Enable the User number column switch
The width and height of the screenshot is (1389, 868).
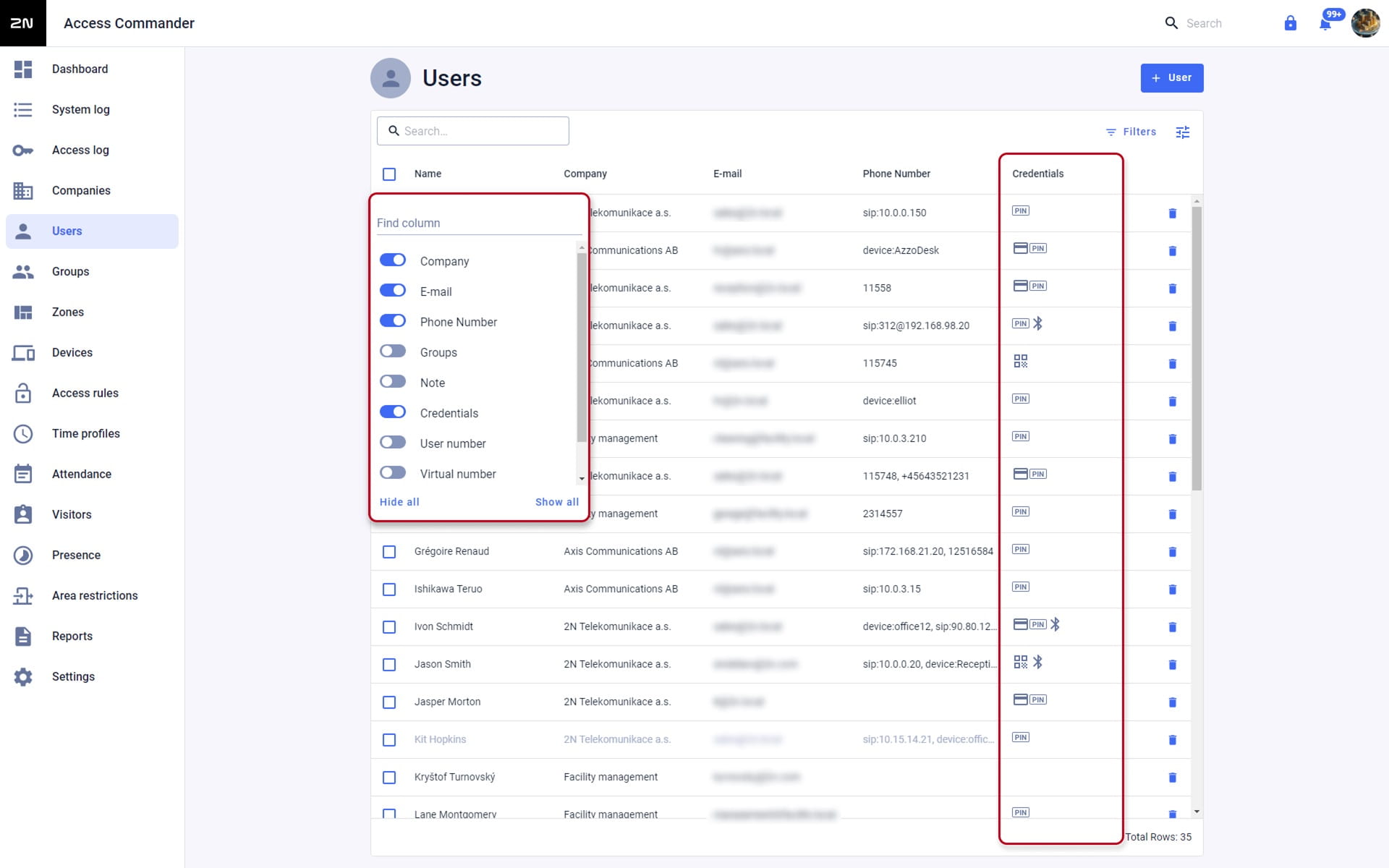click(393, 443)
